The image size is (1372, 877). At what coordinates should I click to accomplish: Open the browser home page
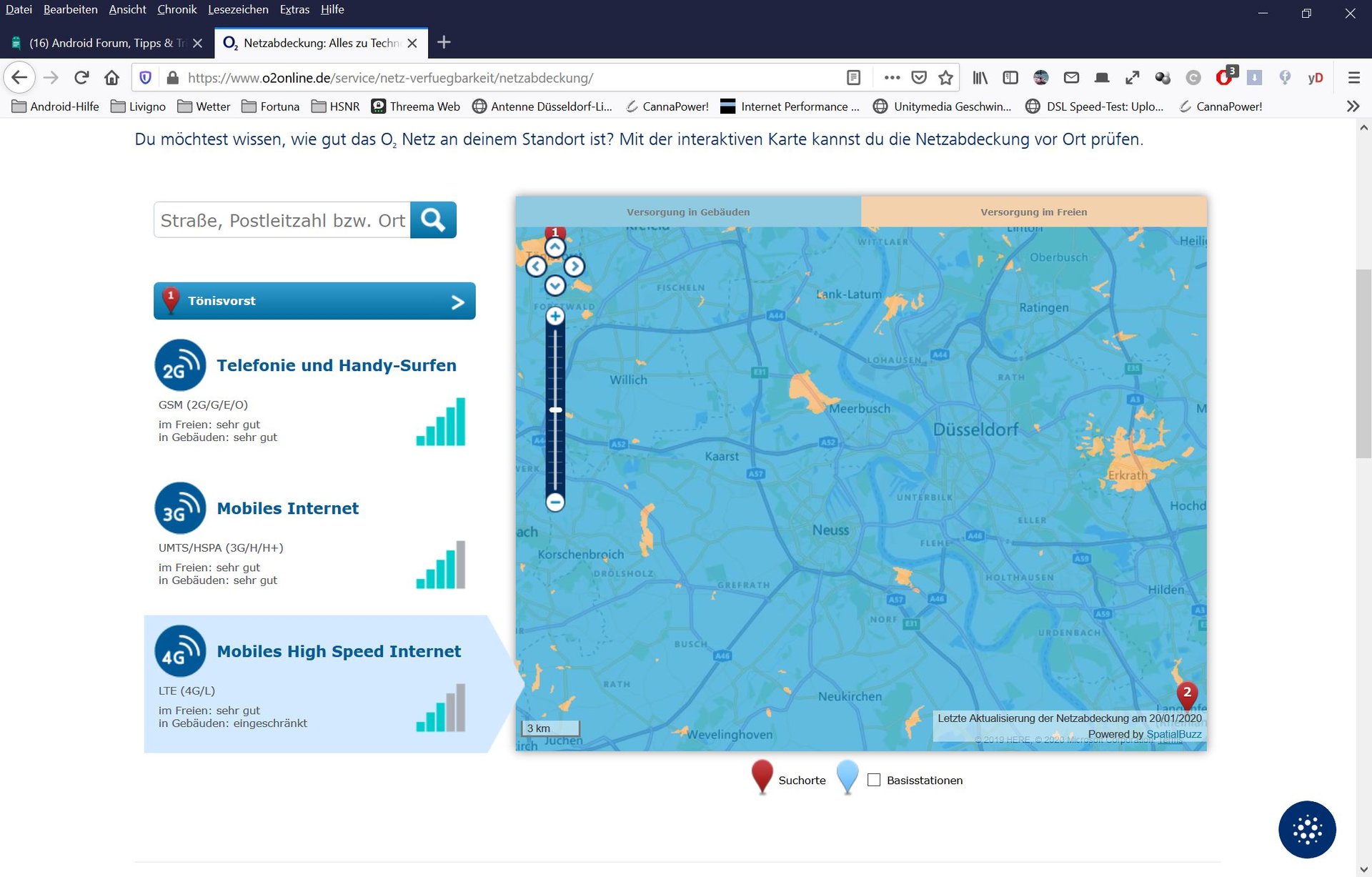(x=111, y=78)
